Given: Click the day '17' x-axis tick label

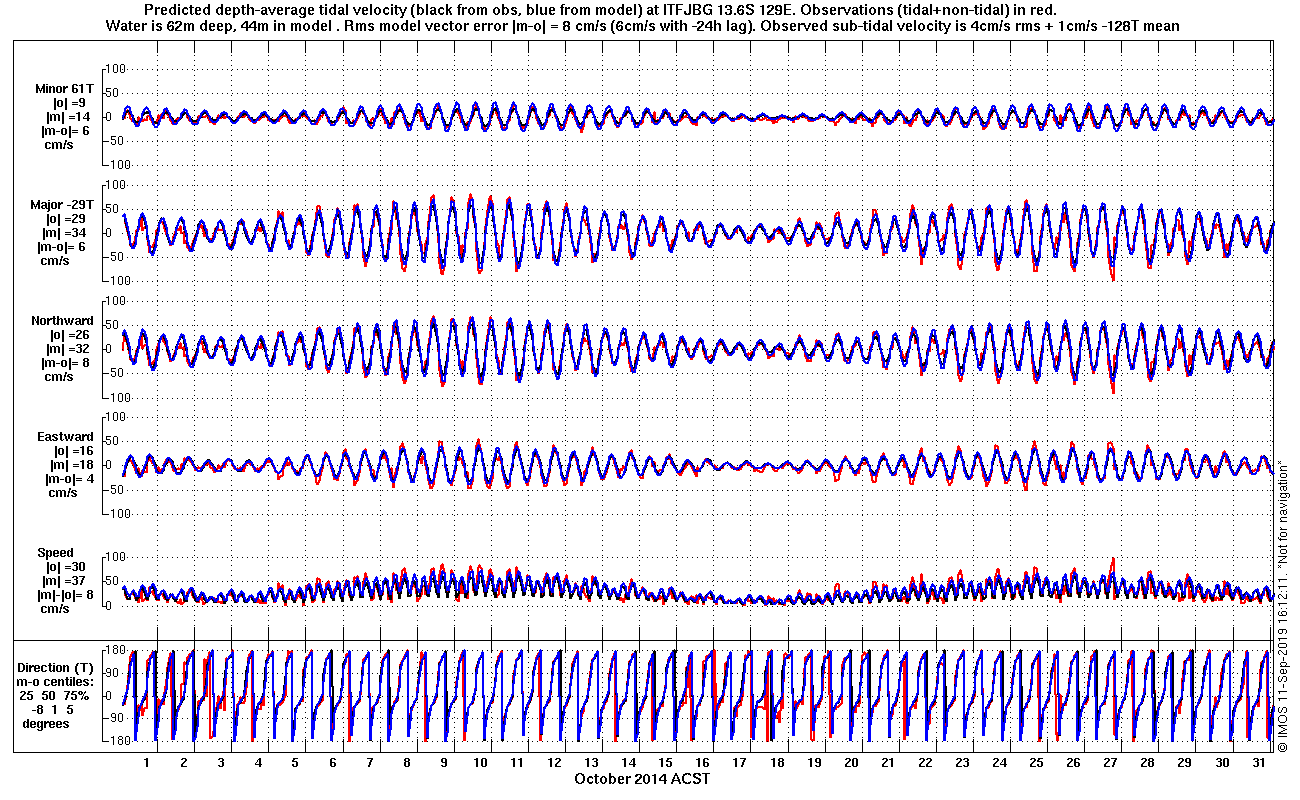Looking at the screenshot, I should pos(741,762).
